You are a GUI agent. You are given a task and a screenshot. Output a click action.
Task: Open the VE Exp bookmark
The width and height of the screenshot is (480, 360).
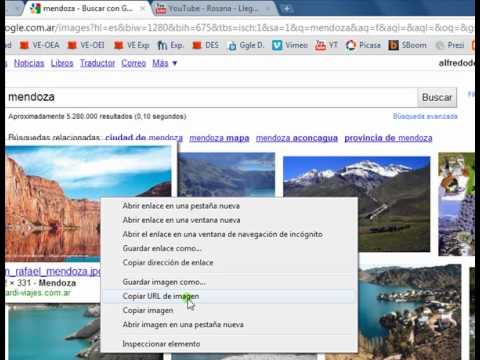pos(132,45)
